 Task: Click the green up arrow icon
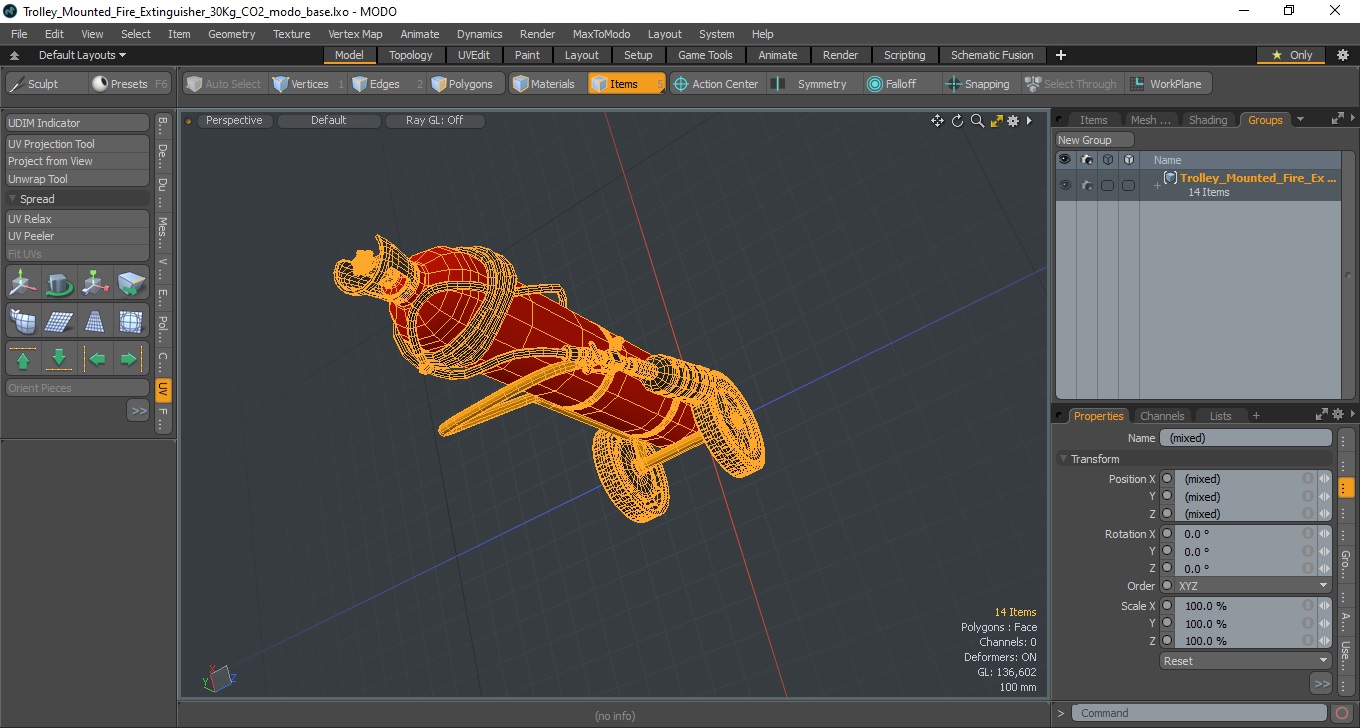pyautogui.click(x=24, y=358)
